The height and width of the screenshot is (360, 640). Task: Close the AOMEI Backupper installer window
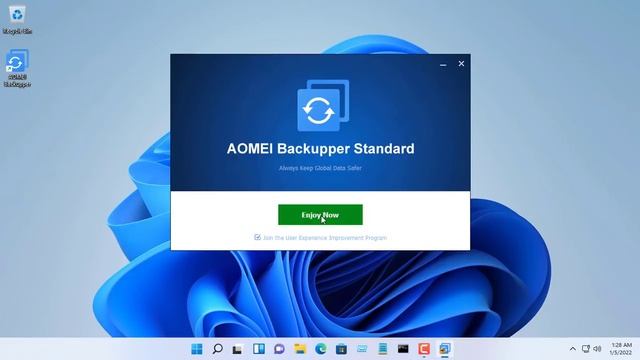coord(461,64)
